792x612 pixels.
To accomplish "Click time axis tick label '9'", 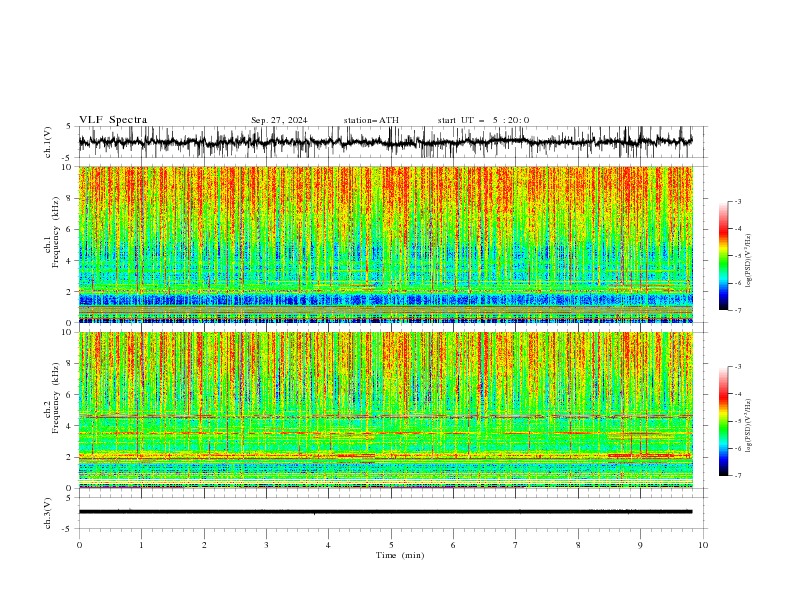I will tap(640, 545).
